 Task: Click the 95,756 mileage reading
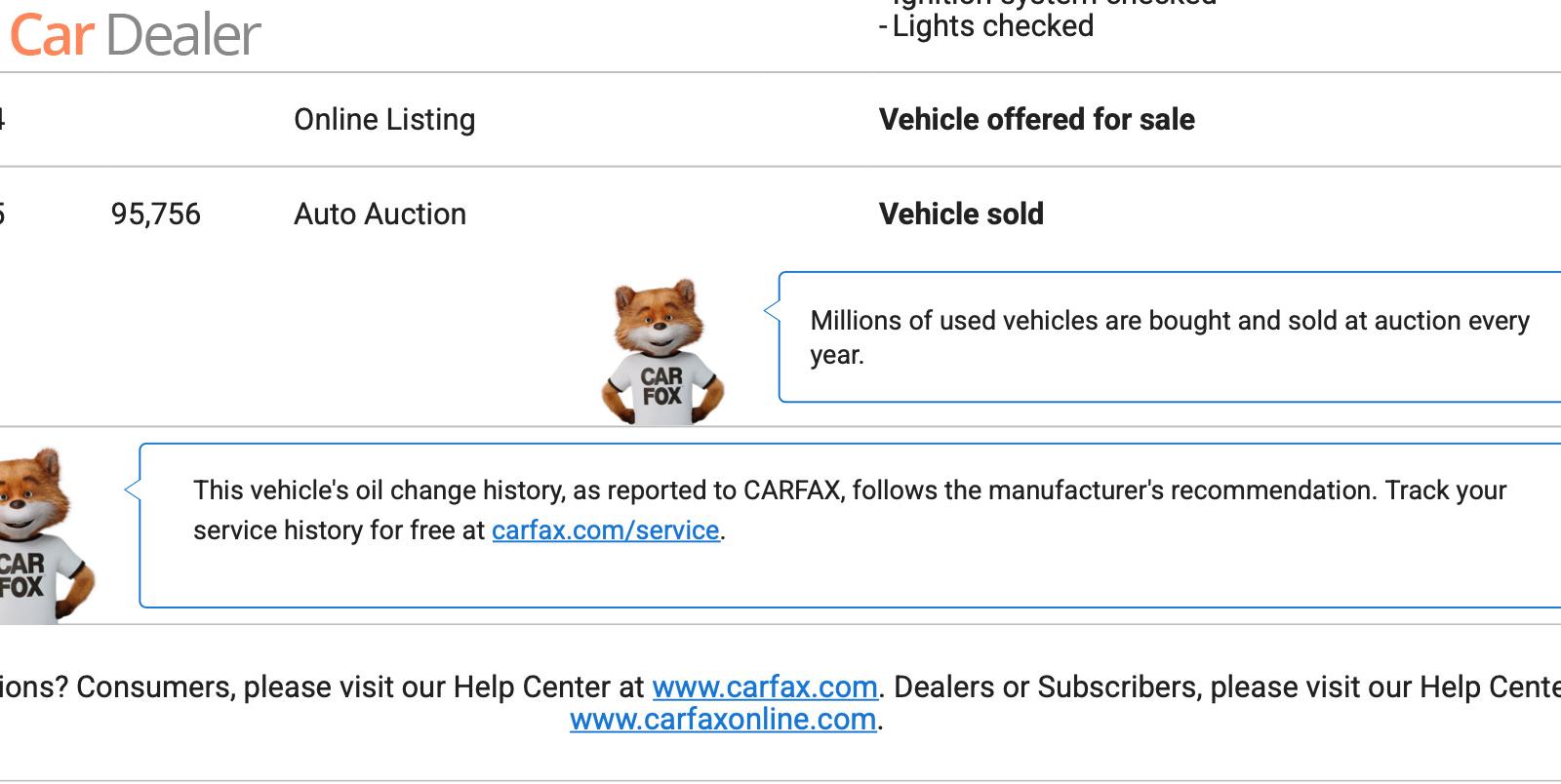156,215
